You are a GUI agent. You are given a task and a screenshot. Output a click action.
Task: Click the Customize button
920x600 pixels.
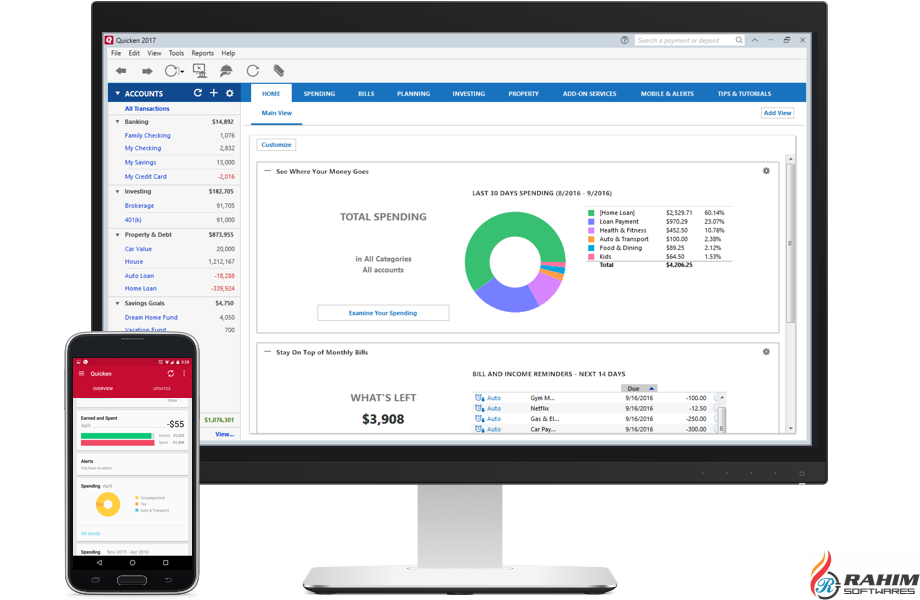(x=276, y=145)
